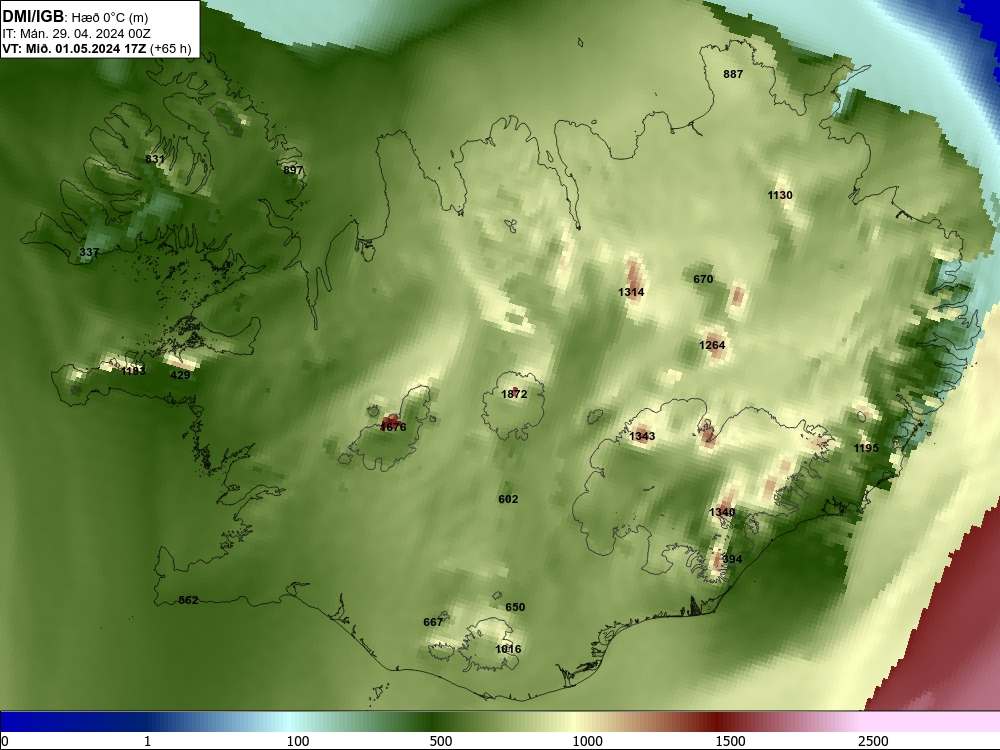Click the DMI/IGB title label
This screenshot has width=1000, height=750.
tap(33, 17)
